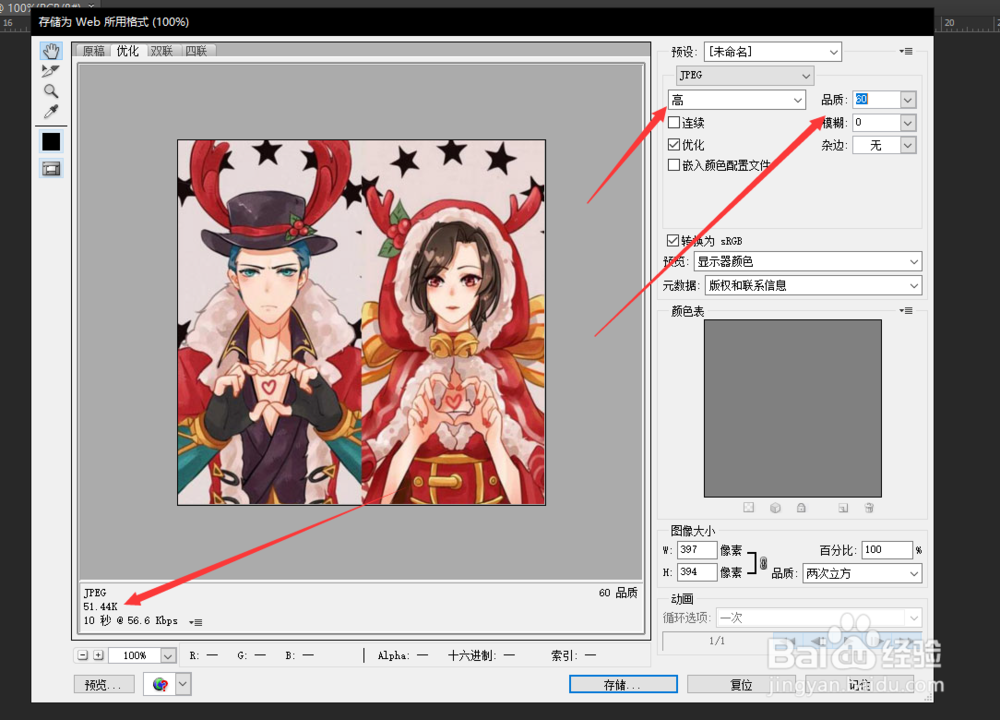Select the Hand tool

51,50
